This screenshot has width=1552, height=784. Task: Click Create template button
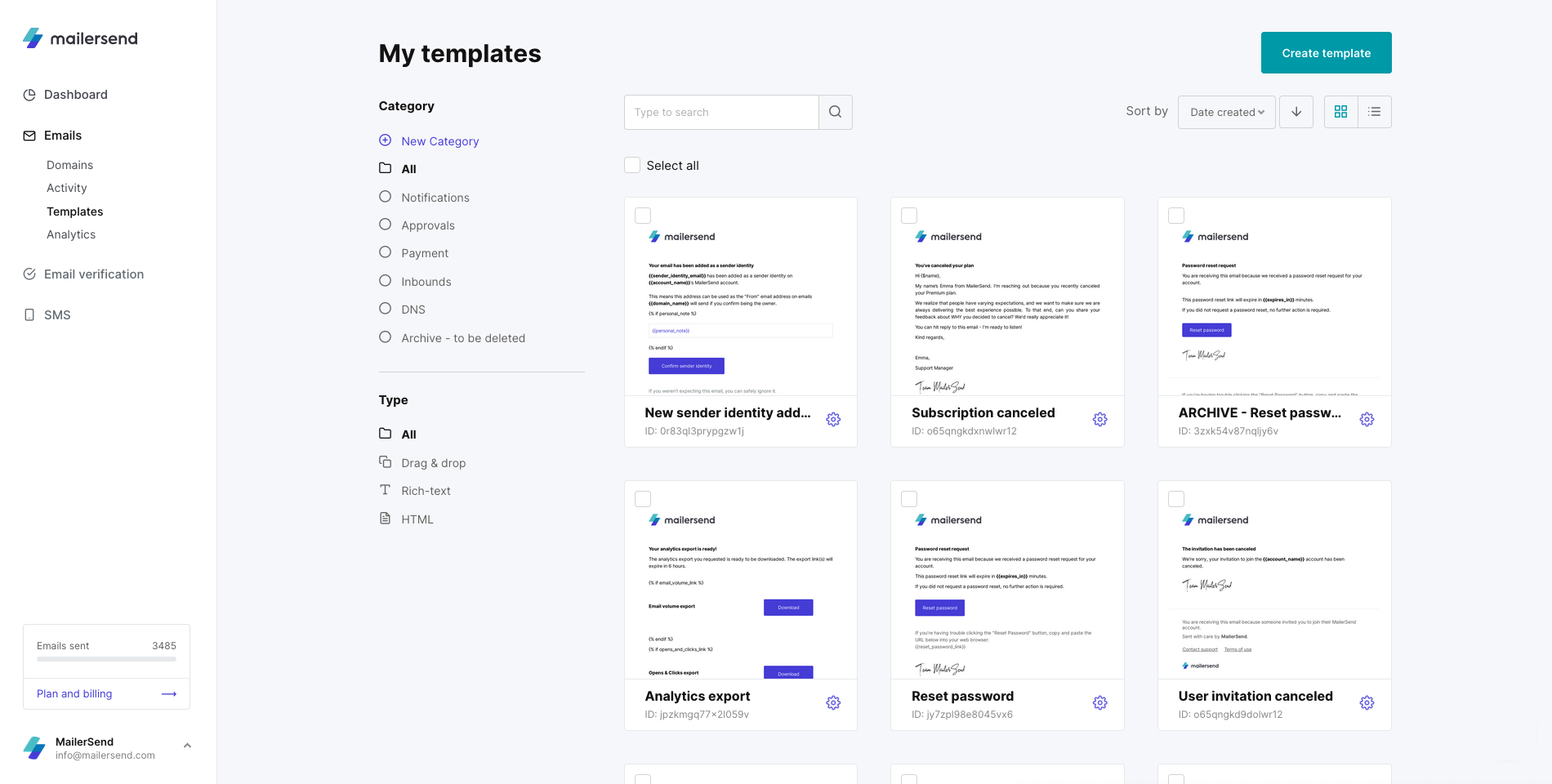[x=1326, y=53]
